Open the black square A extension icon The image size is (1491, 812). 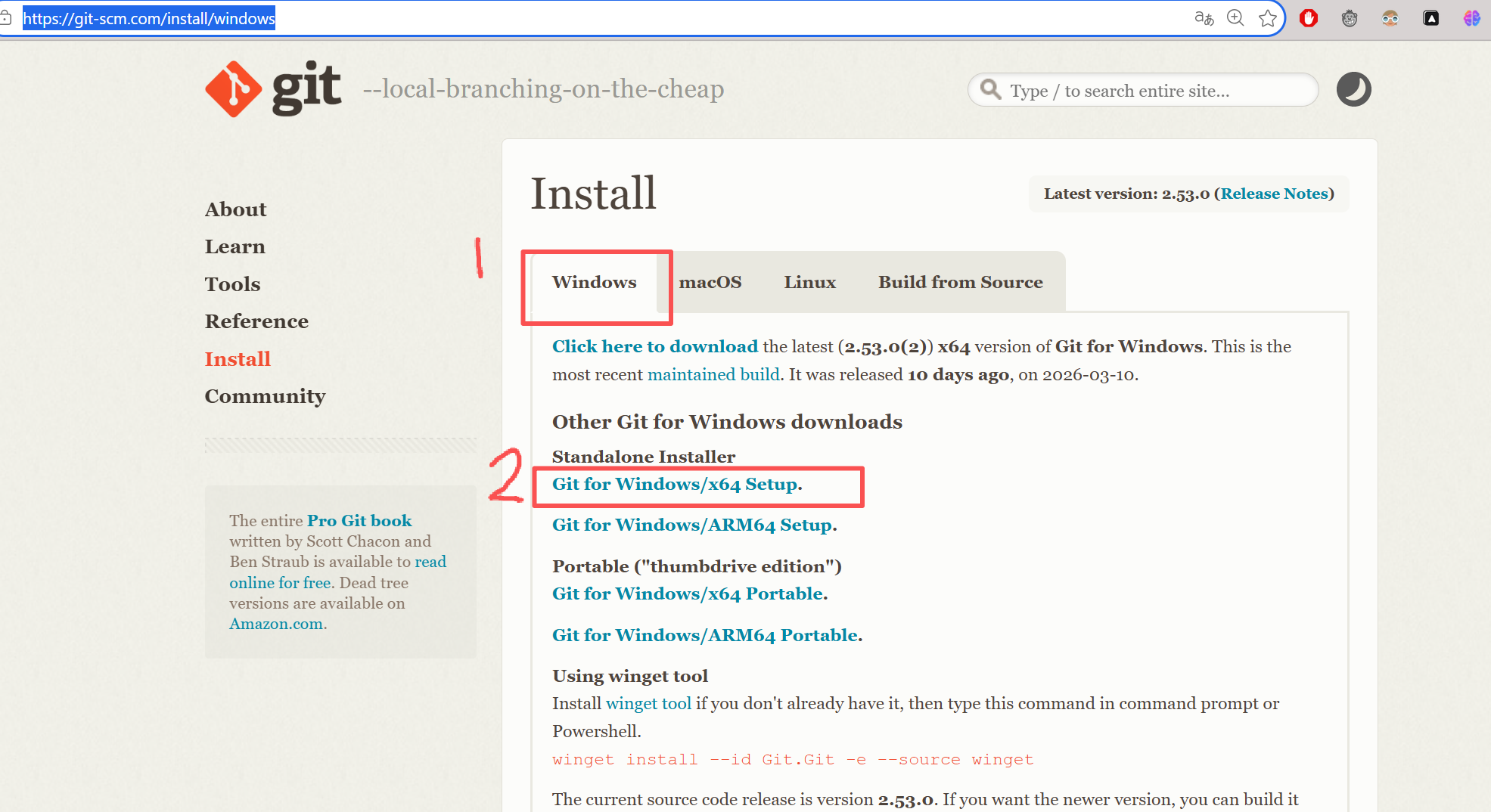1431,18
